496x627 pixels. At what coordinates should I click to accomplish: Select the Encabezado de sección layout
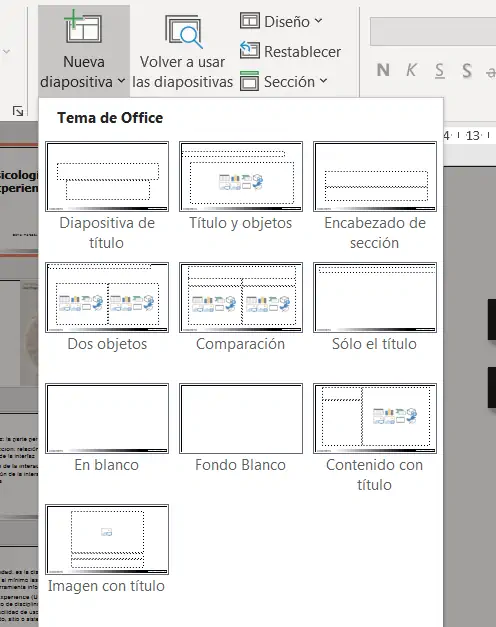click(375, 196)
